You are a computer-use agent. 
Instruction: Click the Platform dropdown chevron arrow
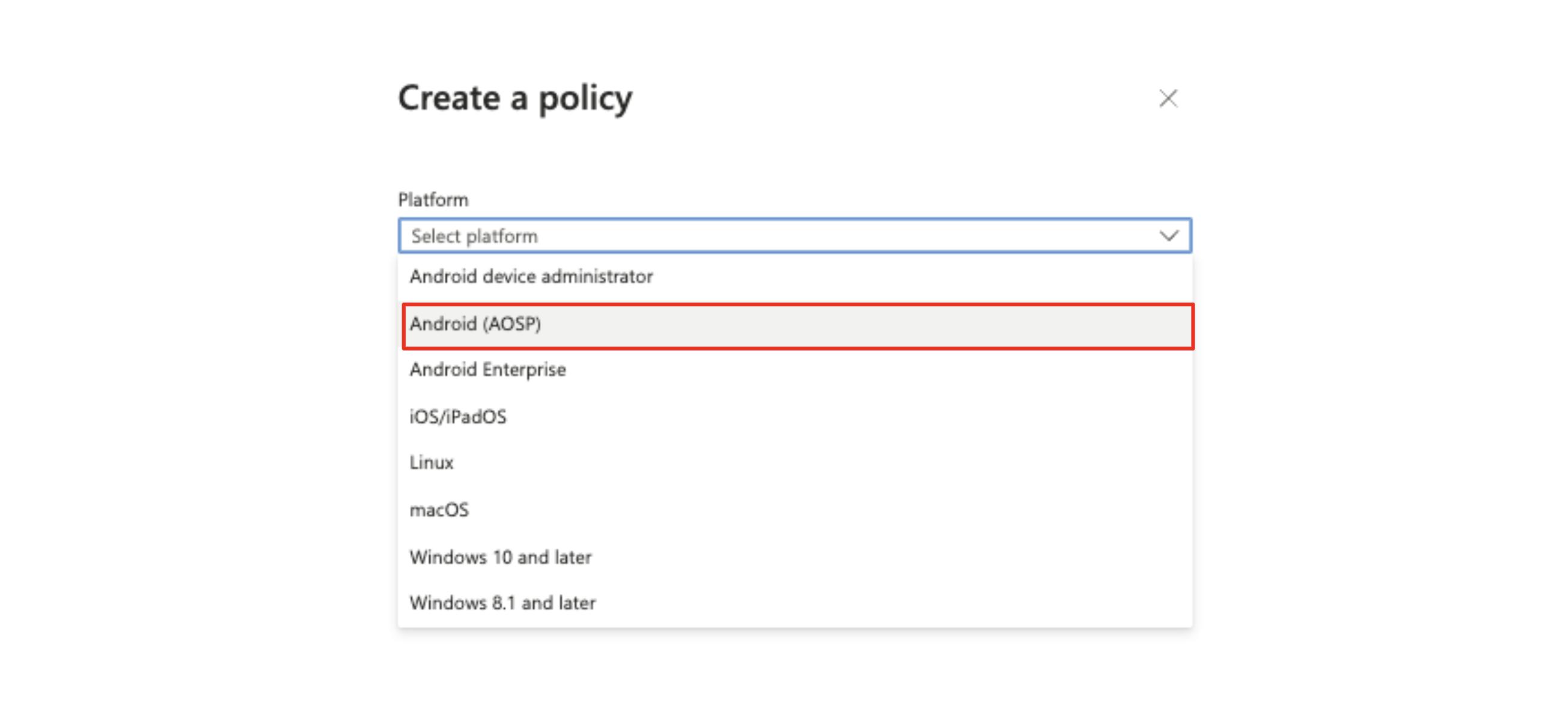coord(1168,235)
